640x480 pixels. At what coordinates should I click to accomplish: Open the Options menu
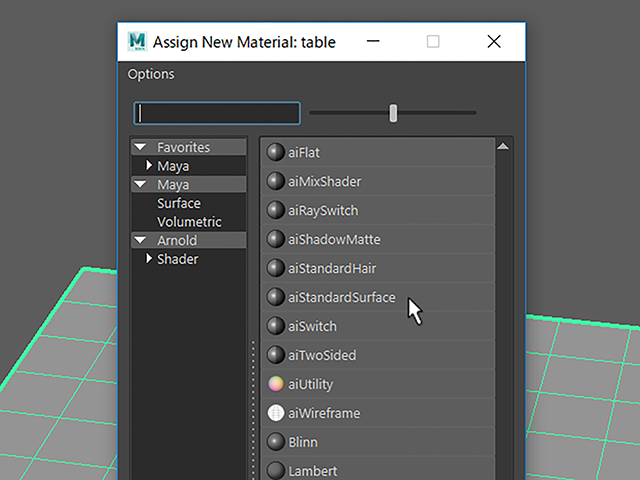pos(151,74)
